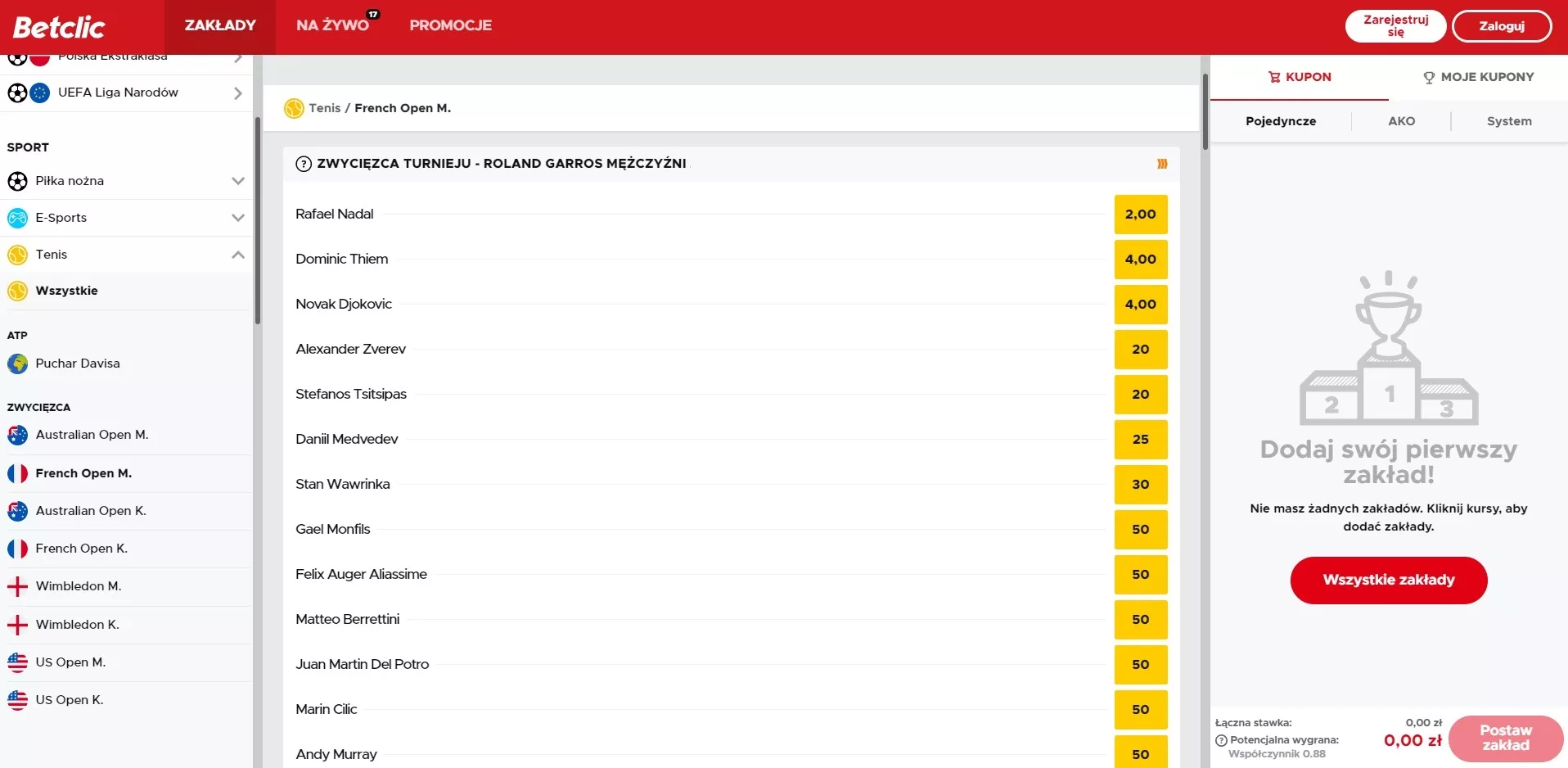Click the tennis ball icon in breadcrumb

[294, 108]
